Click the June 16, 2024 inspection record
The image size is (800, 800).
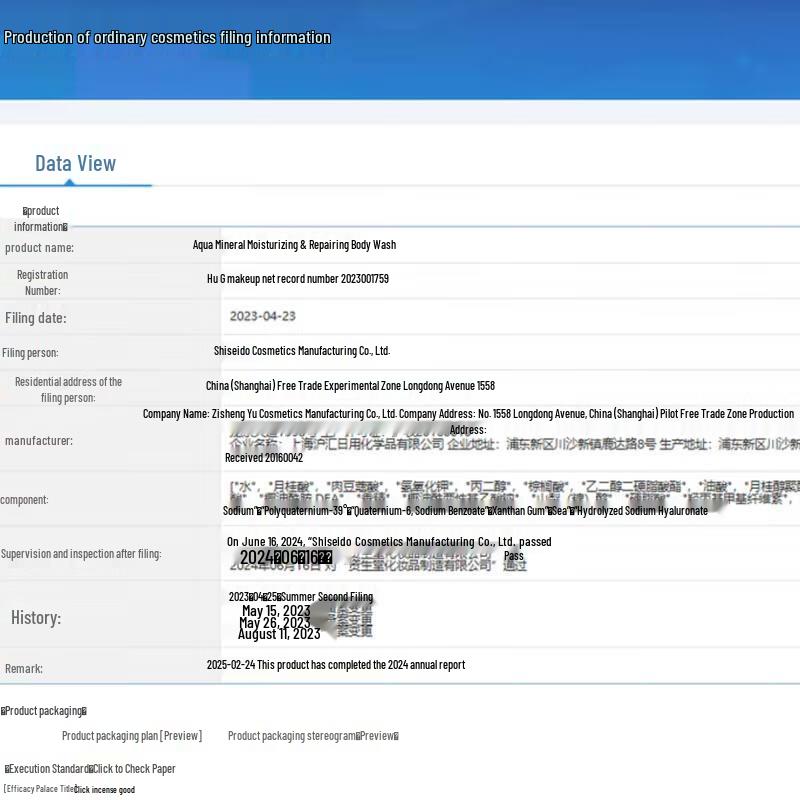(x=389, y=542)
